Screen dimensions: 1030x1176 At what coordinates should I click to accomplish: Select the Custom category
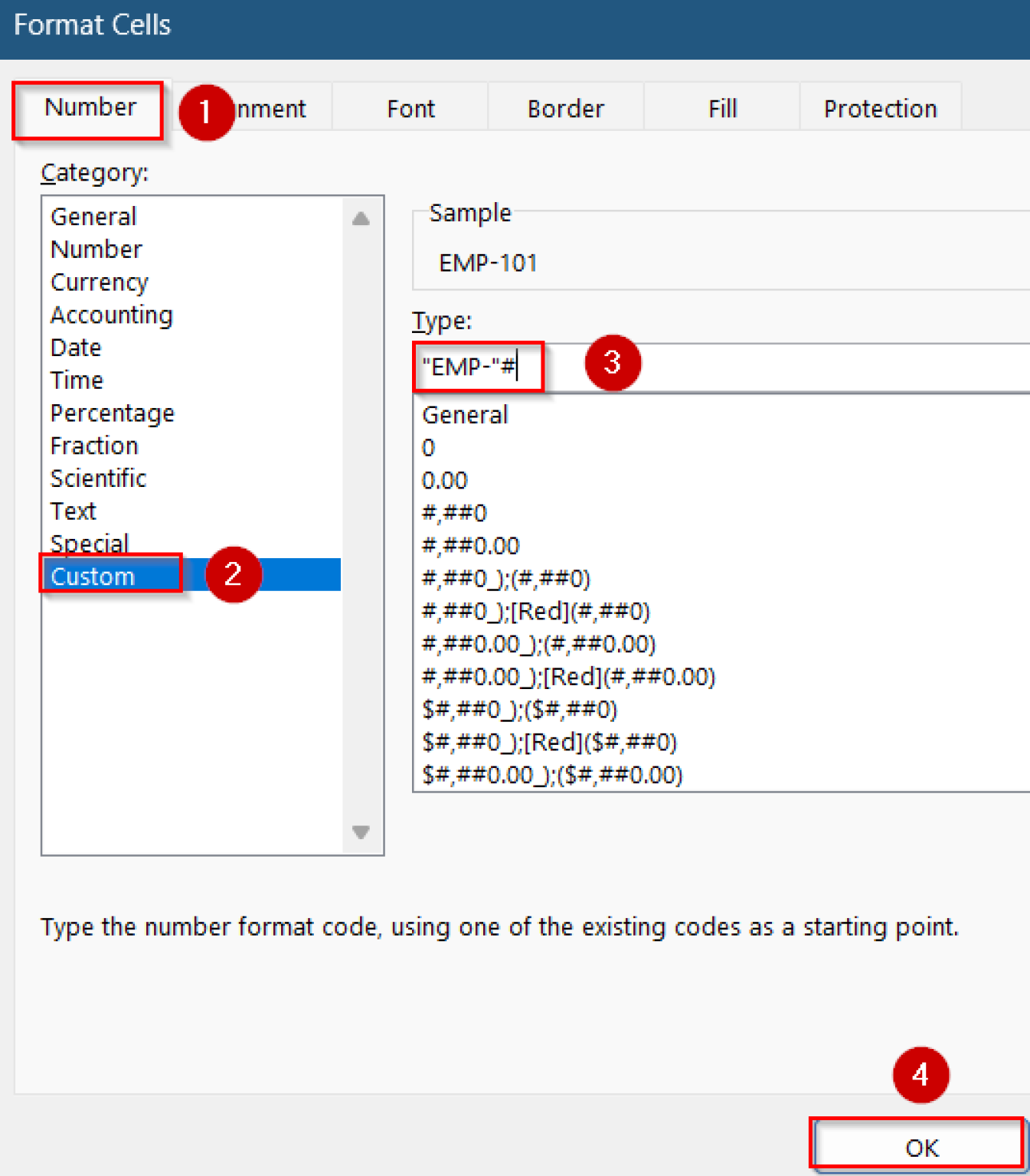pyautogui.click(x=92, y=576)
